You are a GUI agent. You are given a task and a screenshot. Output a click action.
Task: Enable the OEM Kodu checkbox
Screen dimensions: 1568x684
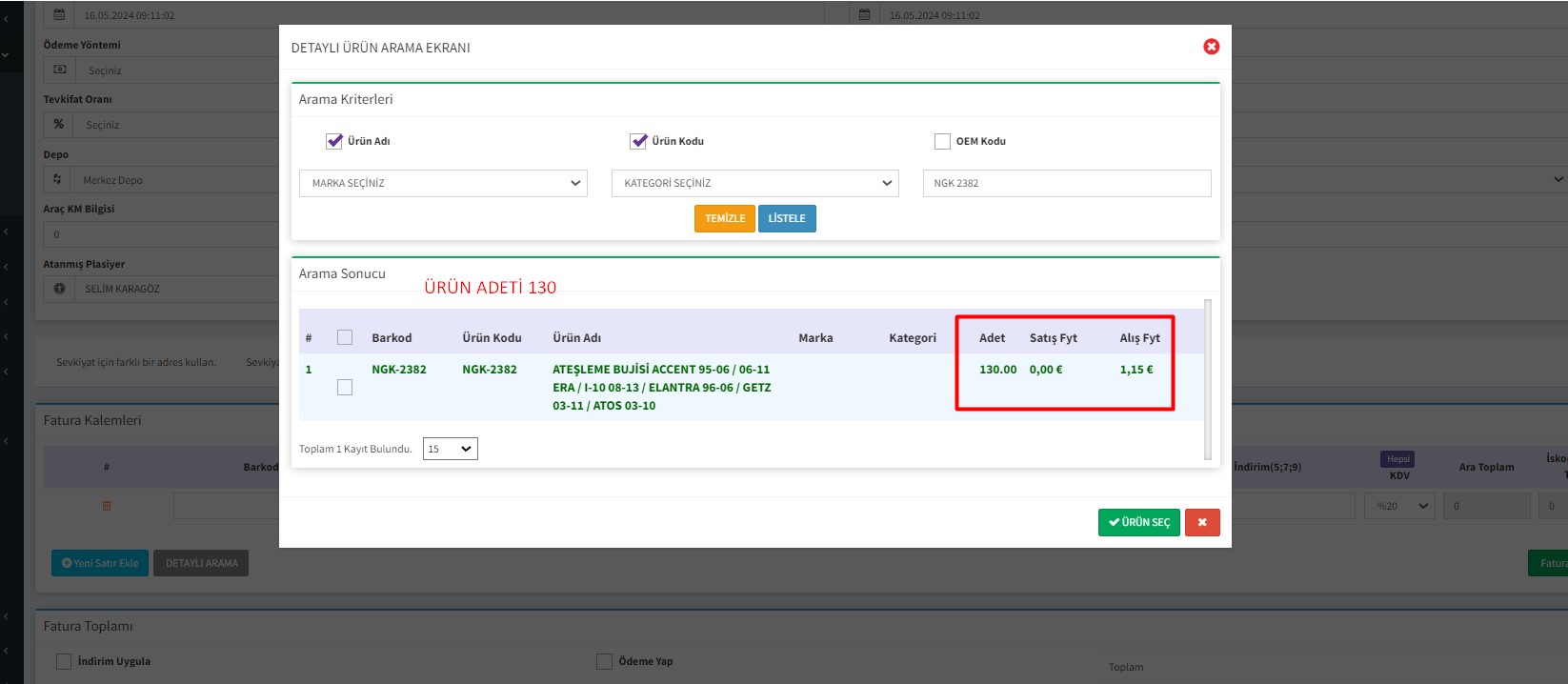[x=942, y=141]
